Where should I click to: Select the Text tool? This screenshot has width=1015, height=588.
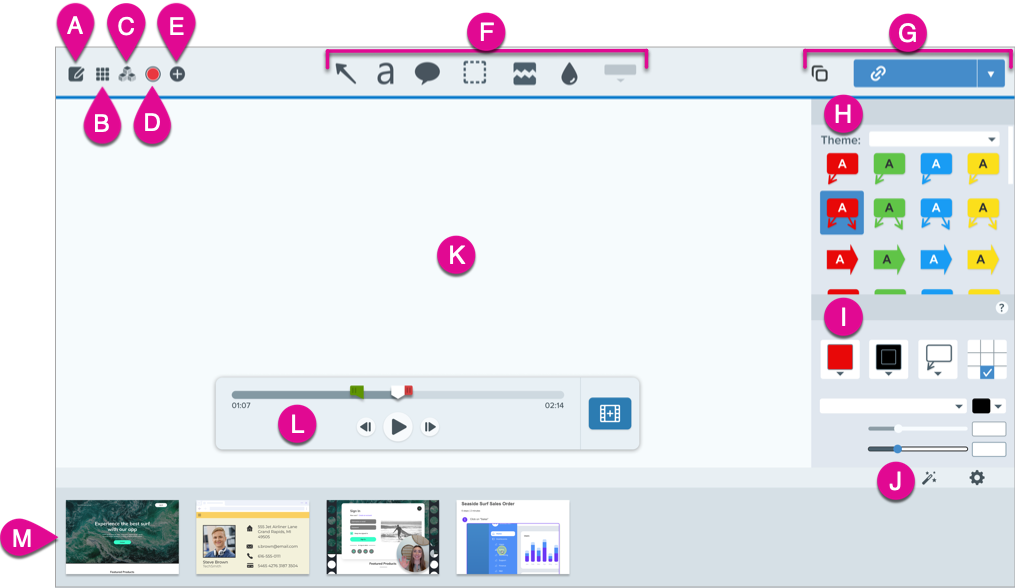point(385,72)
